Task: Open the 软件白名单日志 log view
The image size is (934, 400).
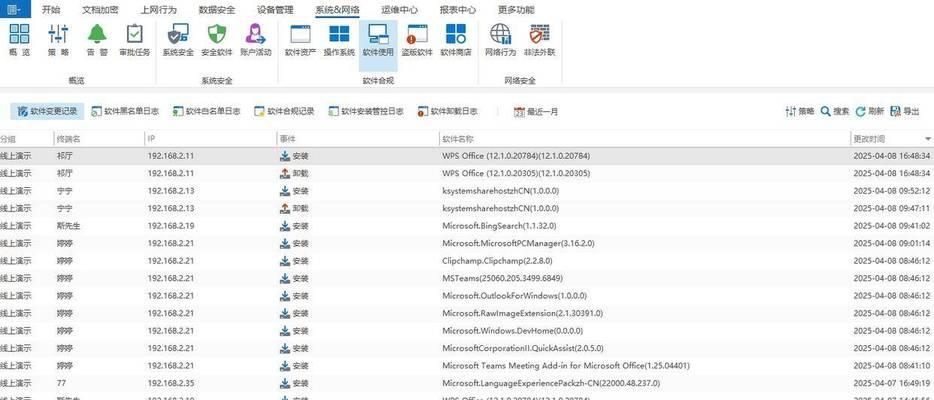Action: click(x=207, y=111)
